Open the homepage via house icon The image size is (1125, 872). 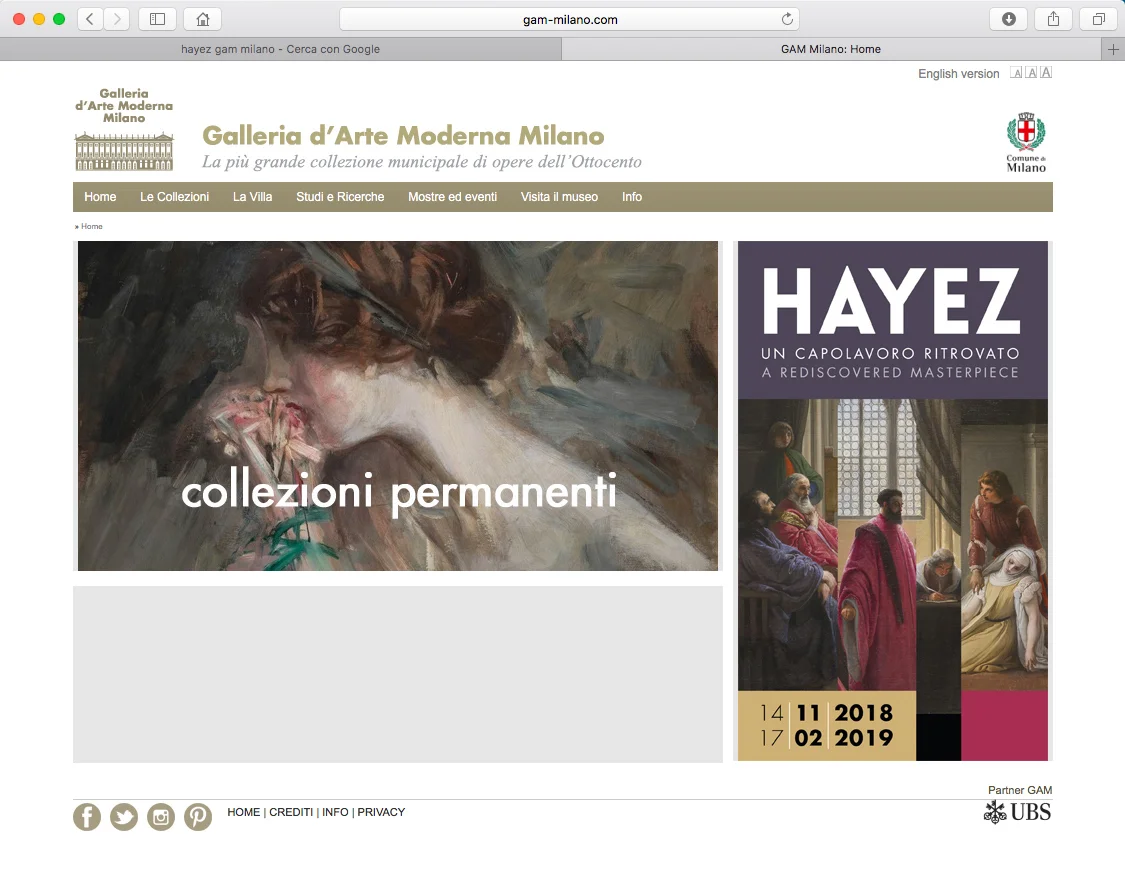coord(202,19)
